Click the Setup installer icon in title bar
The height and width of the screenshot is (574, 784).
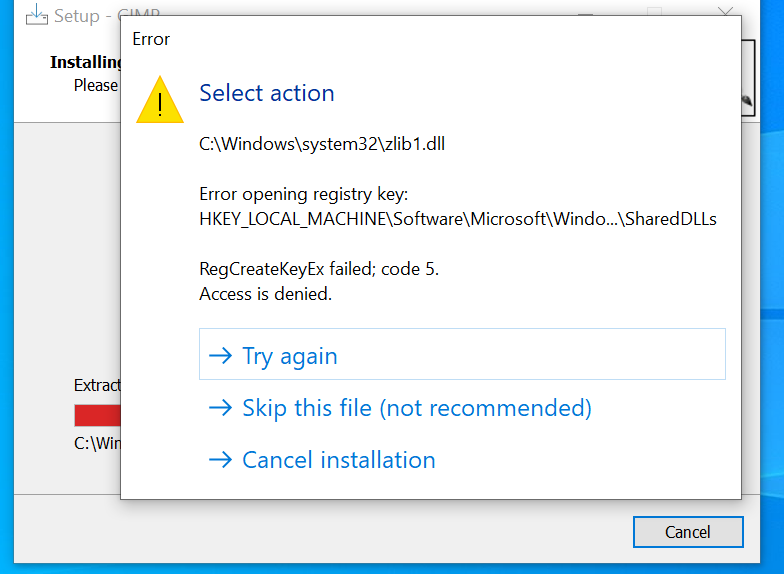click(x=36, y=15)
